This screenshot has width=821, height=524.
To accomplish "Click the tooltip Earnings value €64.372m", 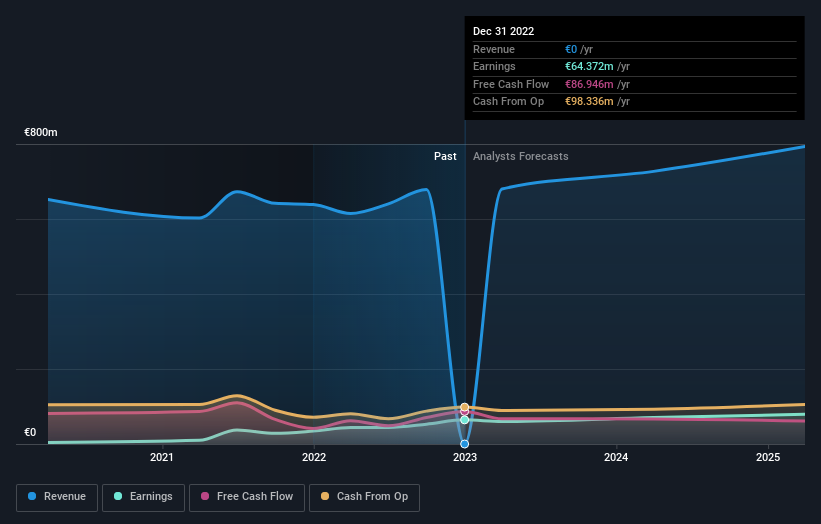I will pyautogui.click(x=589, y=66).
